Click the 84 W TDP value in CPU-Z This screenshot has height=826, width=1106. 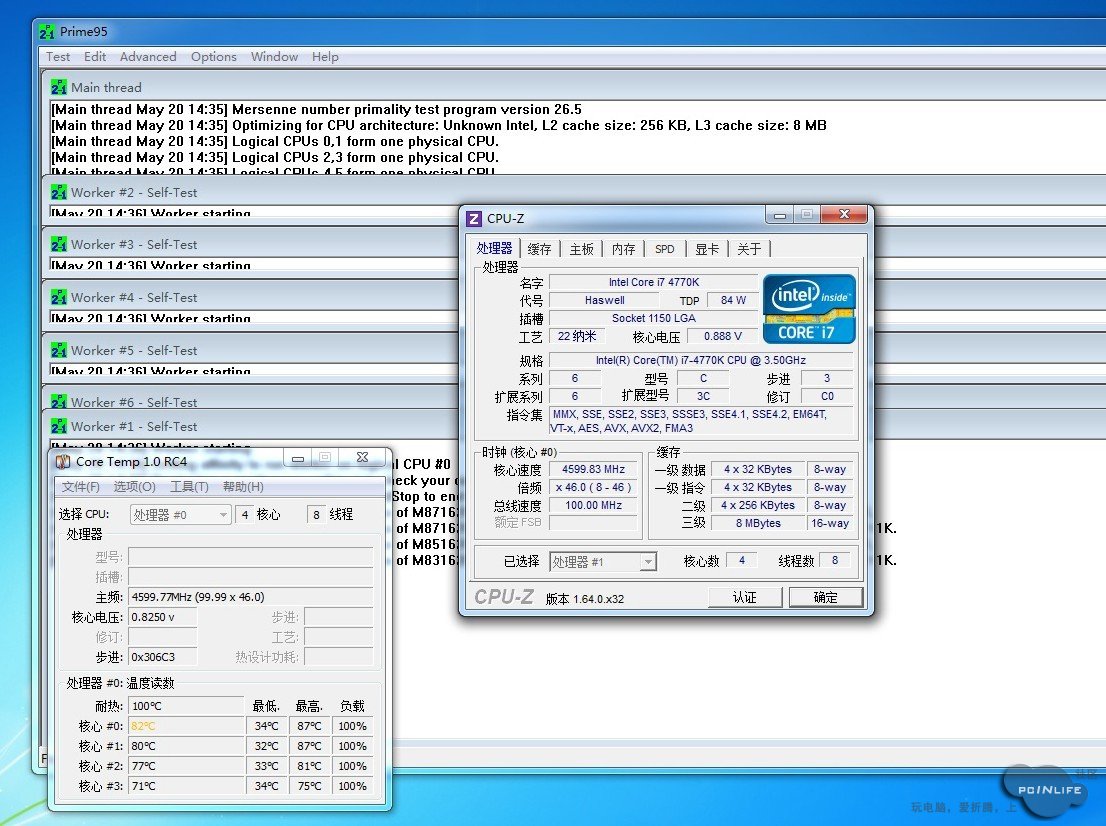[733, 300]
